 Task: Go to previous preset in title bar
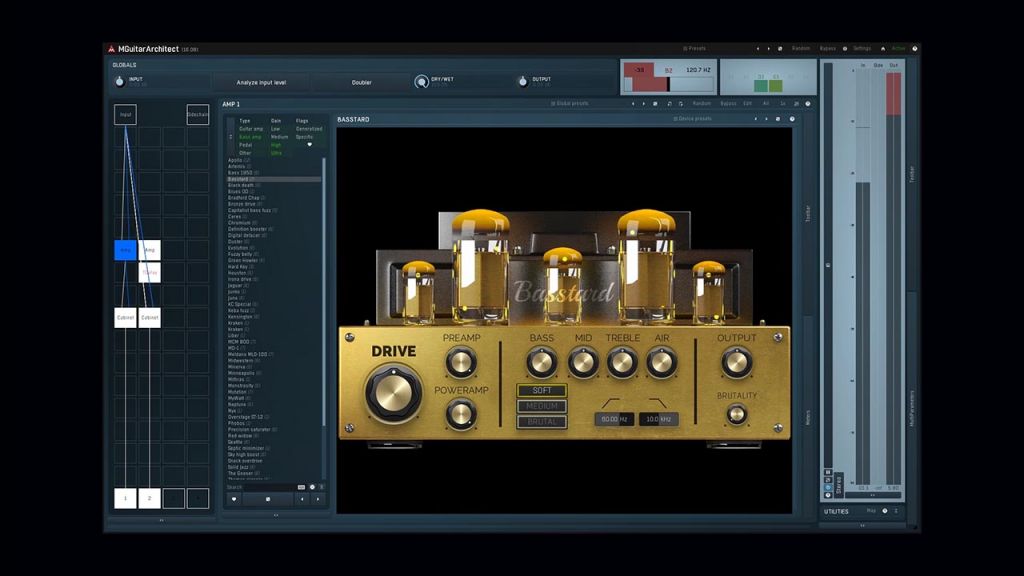pyautogui.click(x=758, y=48)
